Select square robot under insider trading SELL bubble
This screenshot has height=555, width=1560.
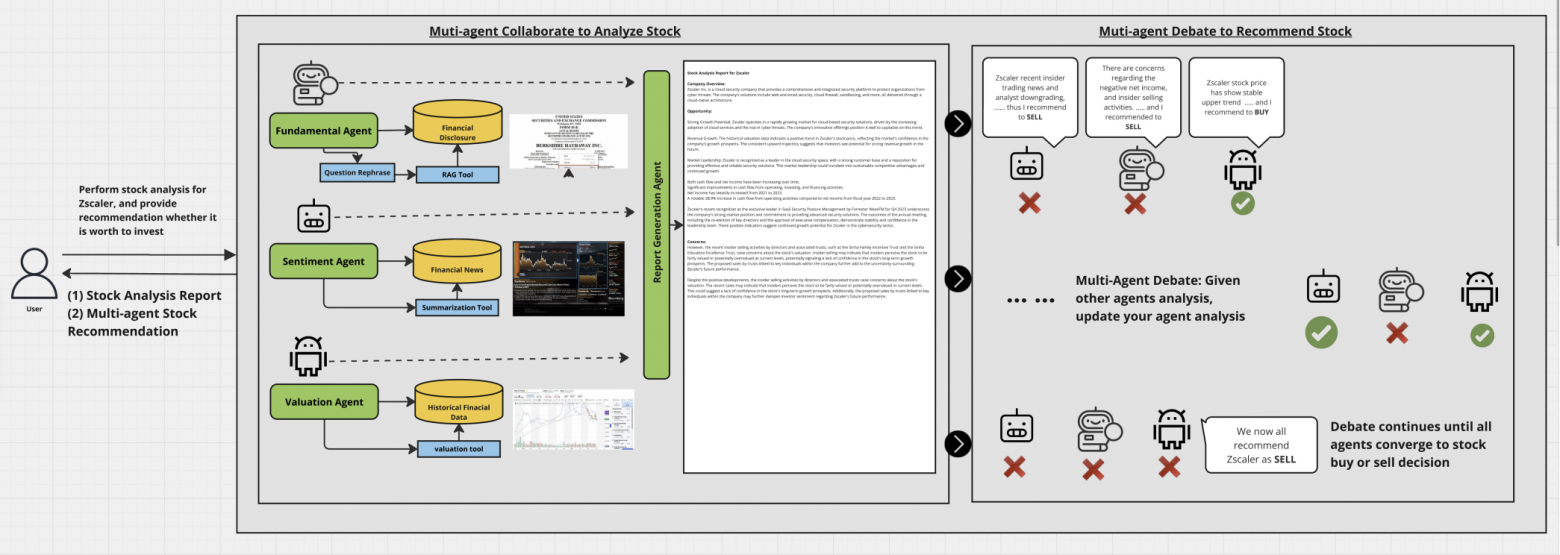[x=1028, y=164]
